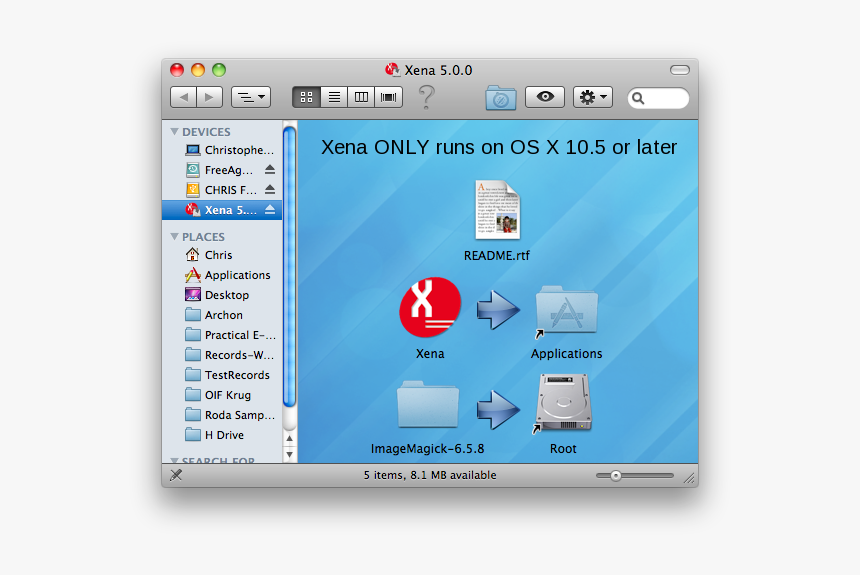Click the green zoom window button
860x575 pixels.
click(219, 70)
